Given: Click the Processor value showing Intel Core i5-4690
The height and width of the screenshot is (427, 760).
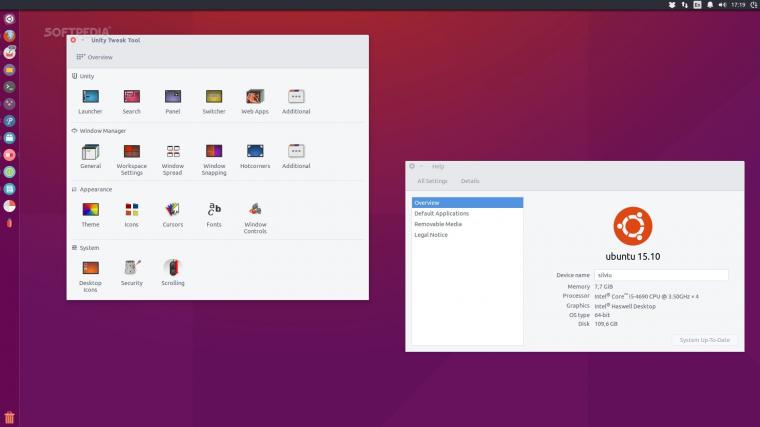Looking at the screenshot, I should coord(647,296).
